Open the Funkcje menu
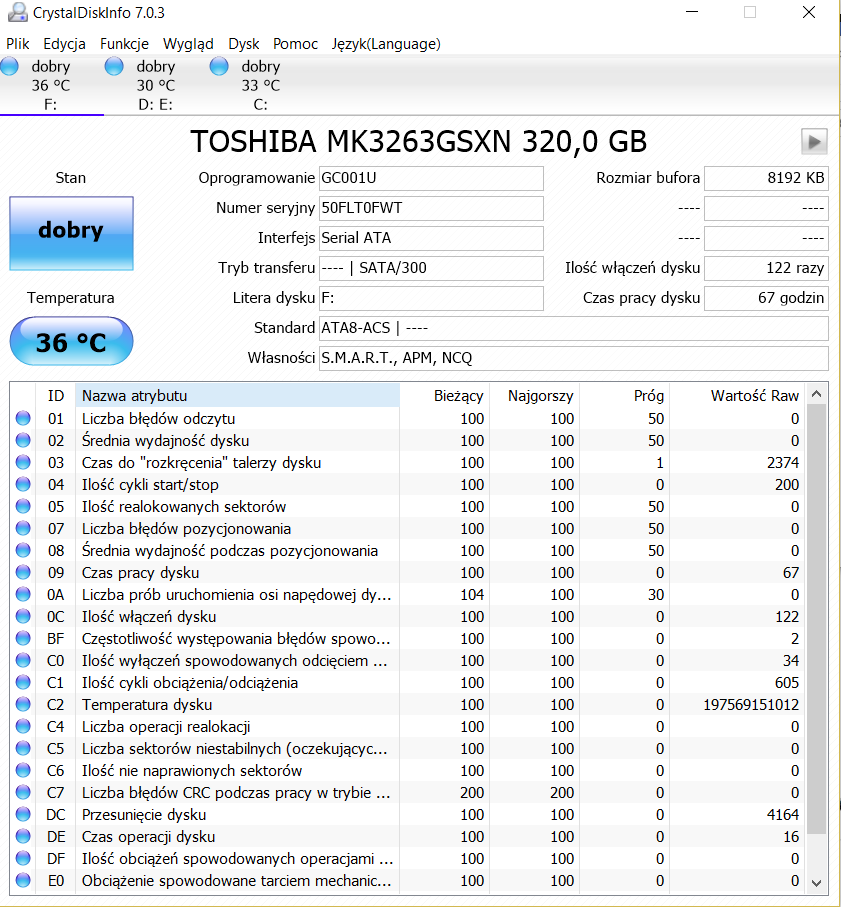This screenshot has height=907, width=841. click(x=124, y=44)
